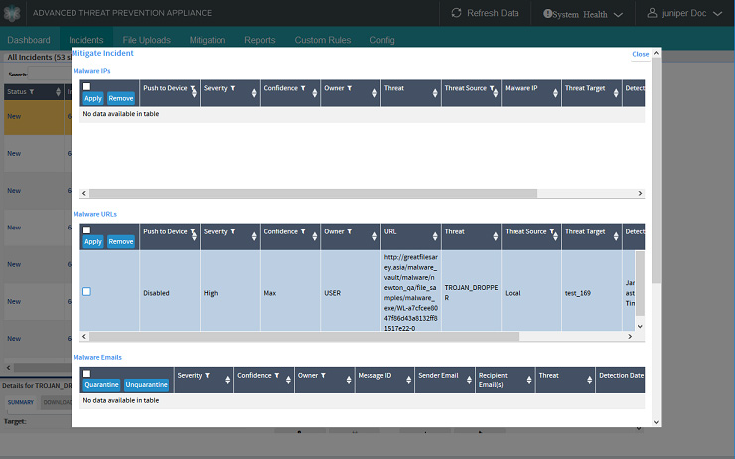Filter Threat Source in Malware URLs table
The height and width of the screenshot is (459, 735).
point(552,232)
